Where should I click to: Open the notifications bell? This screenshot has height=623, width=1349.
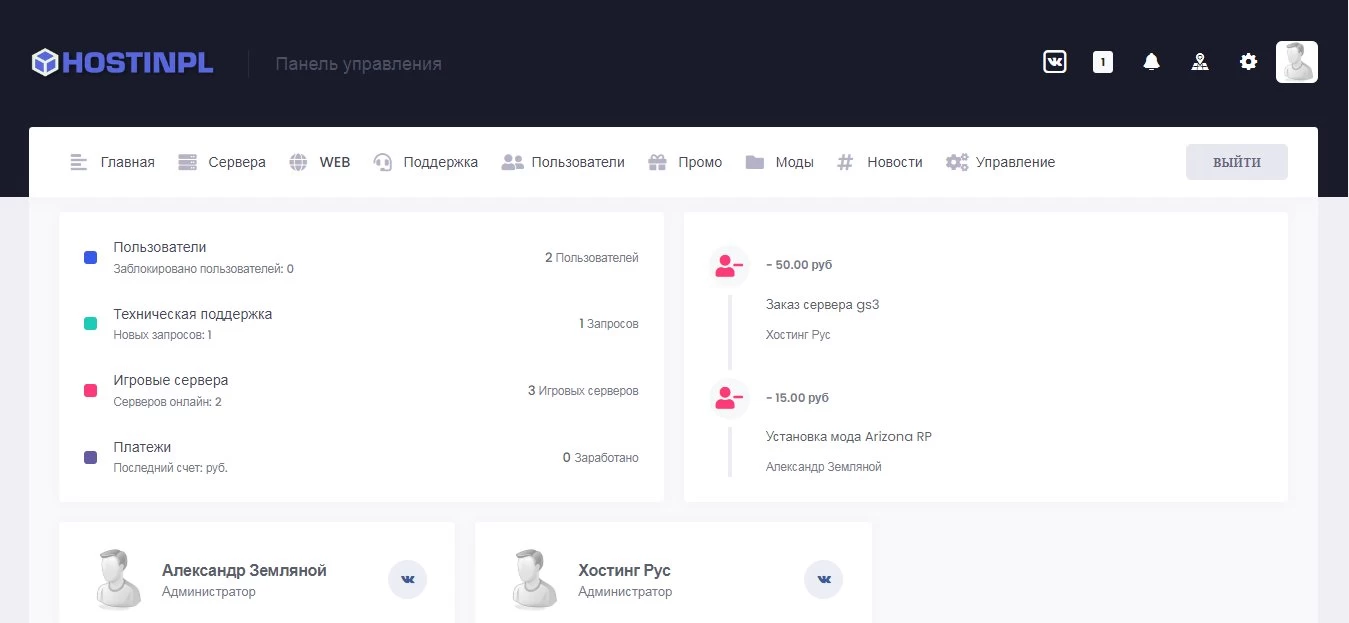coord(1151,62)
